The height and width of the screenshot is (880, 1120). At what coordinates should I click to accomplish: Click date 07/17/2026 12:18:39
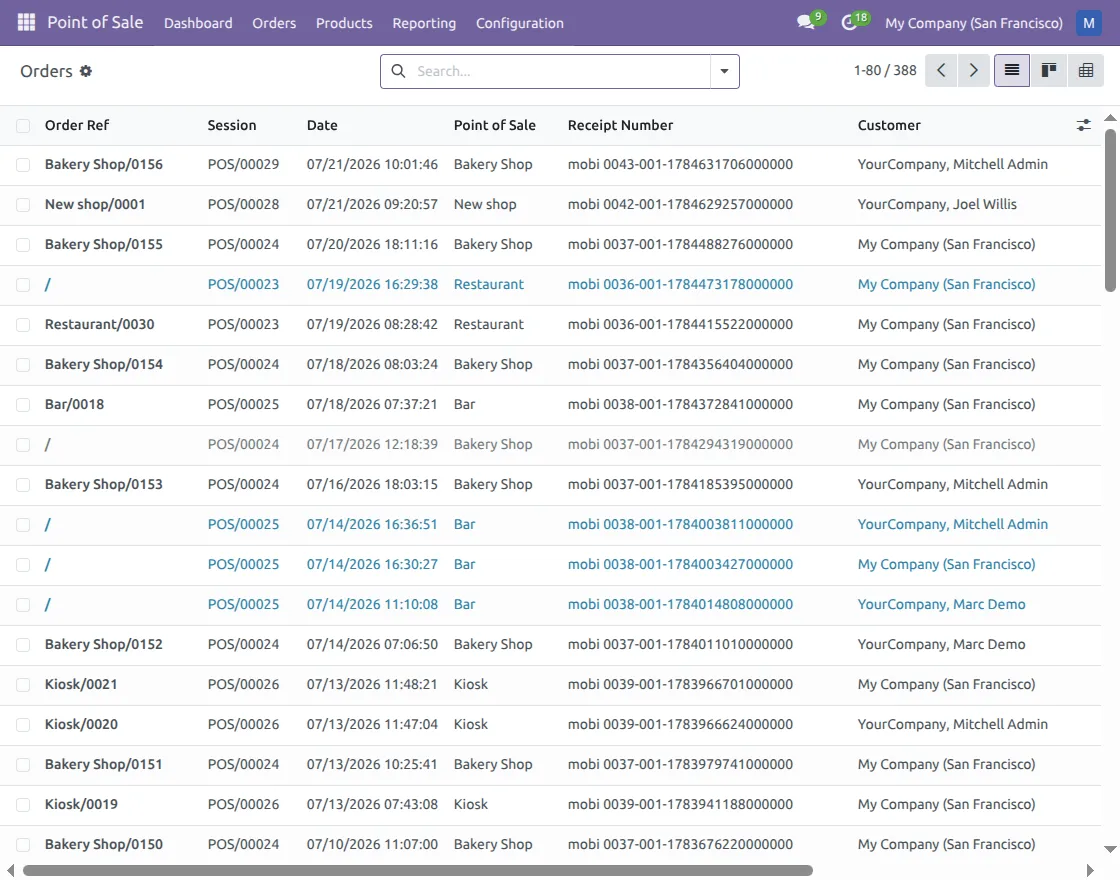[372, 444]
